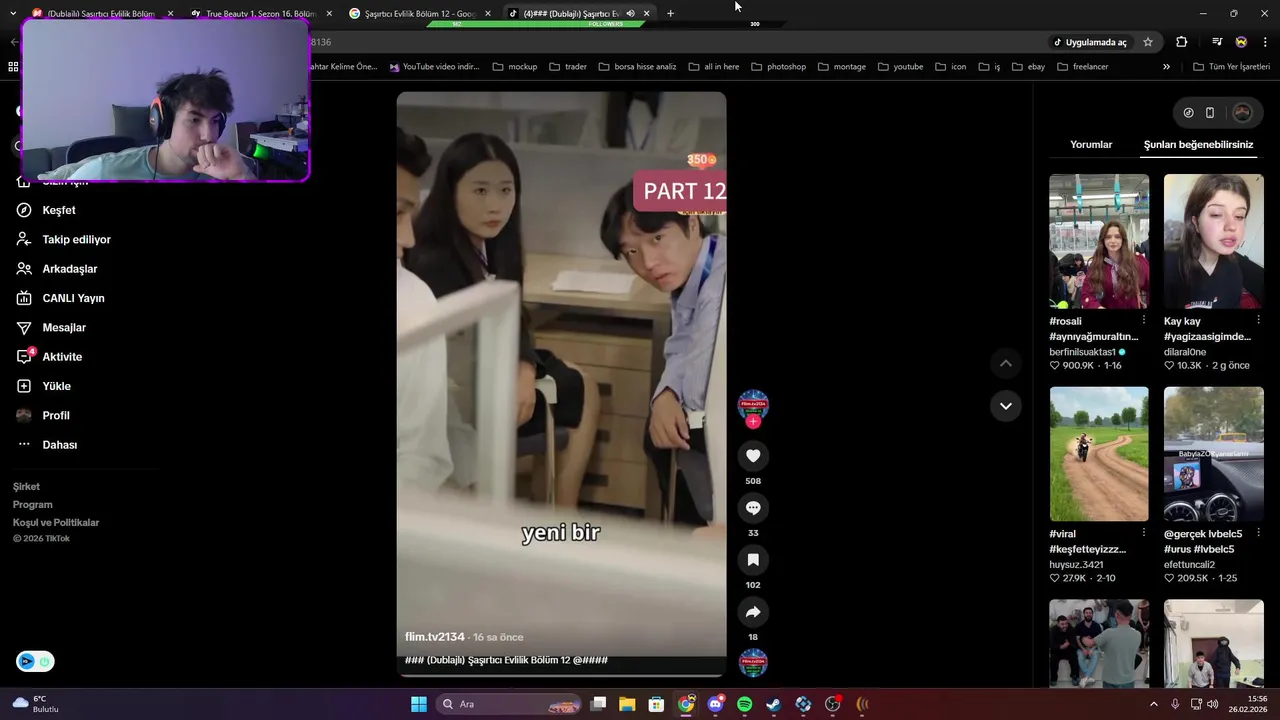This screenshot has width=1280, height=720.
Task: Open the volume control in the system tray
Action: tap(1212, 704)
